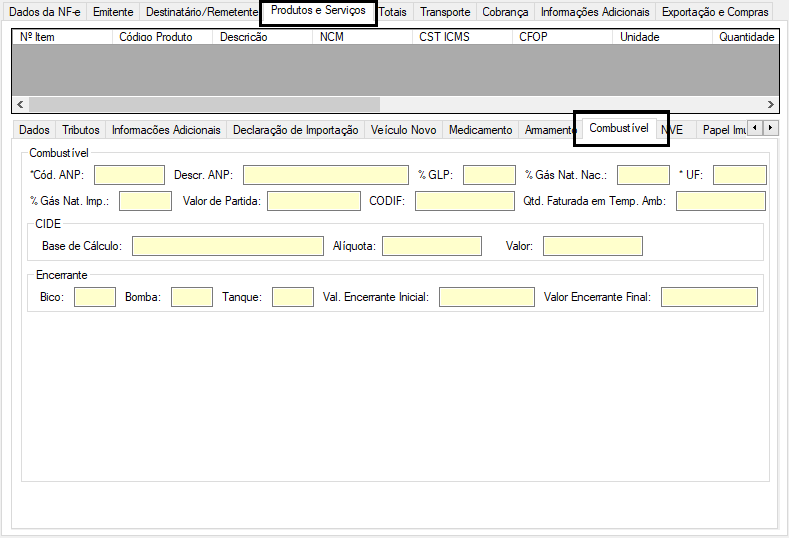The height and width of the screenshot is (538, 789).
Task: Focus the UF input field
Action: point(740,175)
